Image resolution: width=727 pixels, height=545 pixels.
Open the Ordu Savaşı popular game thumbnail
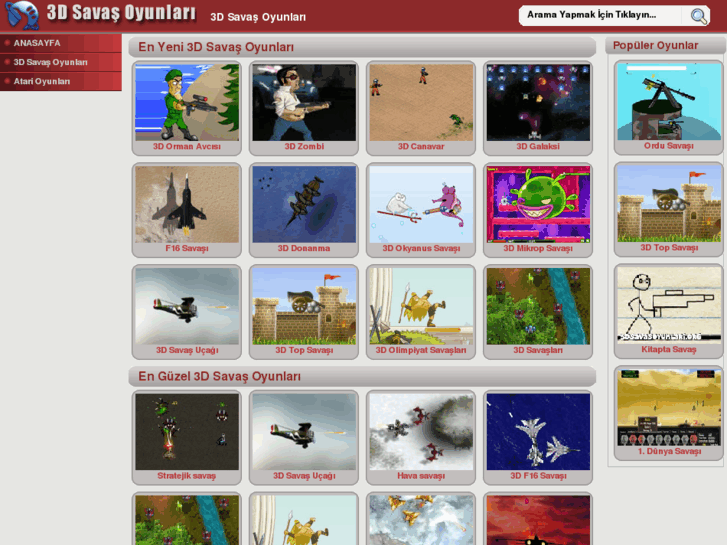pos(669,102)
